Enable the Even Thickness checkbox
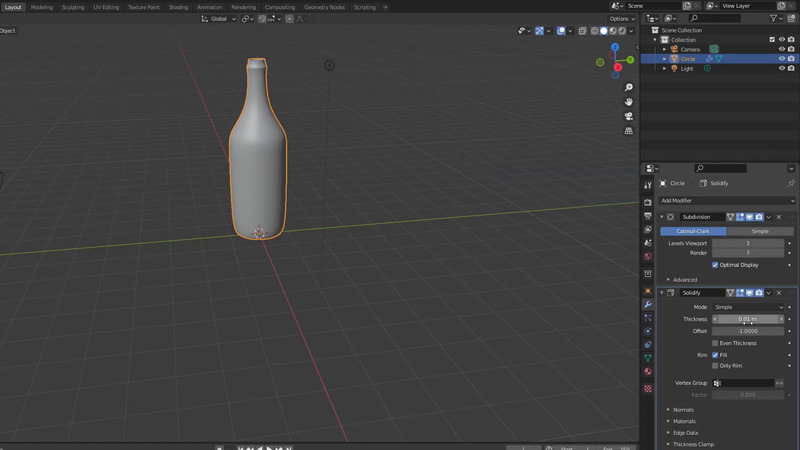Viewport: 800px width, 450px height. [x=715, y=343]
